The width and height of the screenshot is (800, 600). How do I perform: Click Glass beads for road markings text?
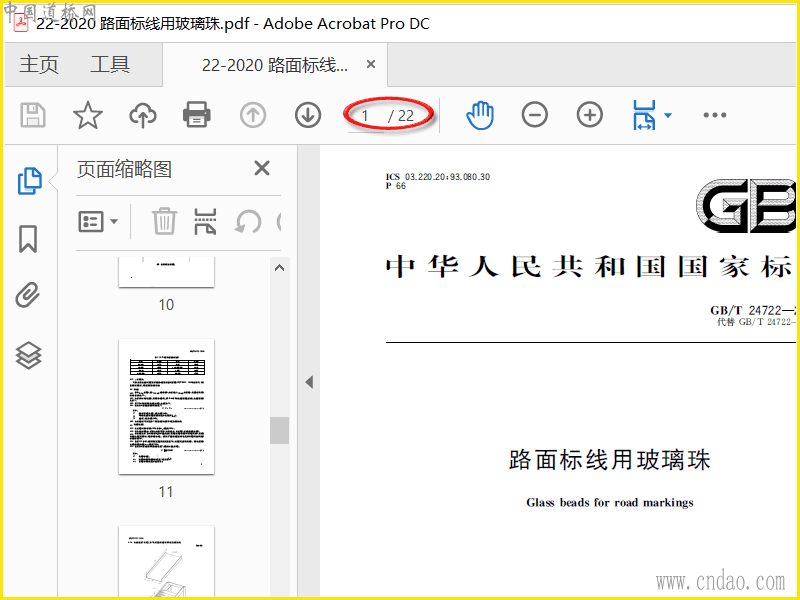(610, 503)
